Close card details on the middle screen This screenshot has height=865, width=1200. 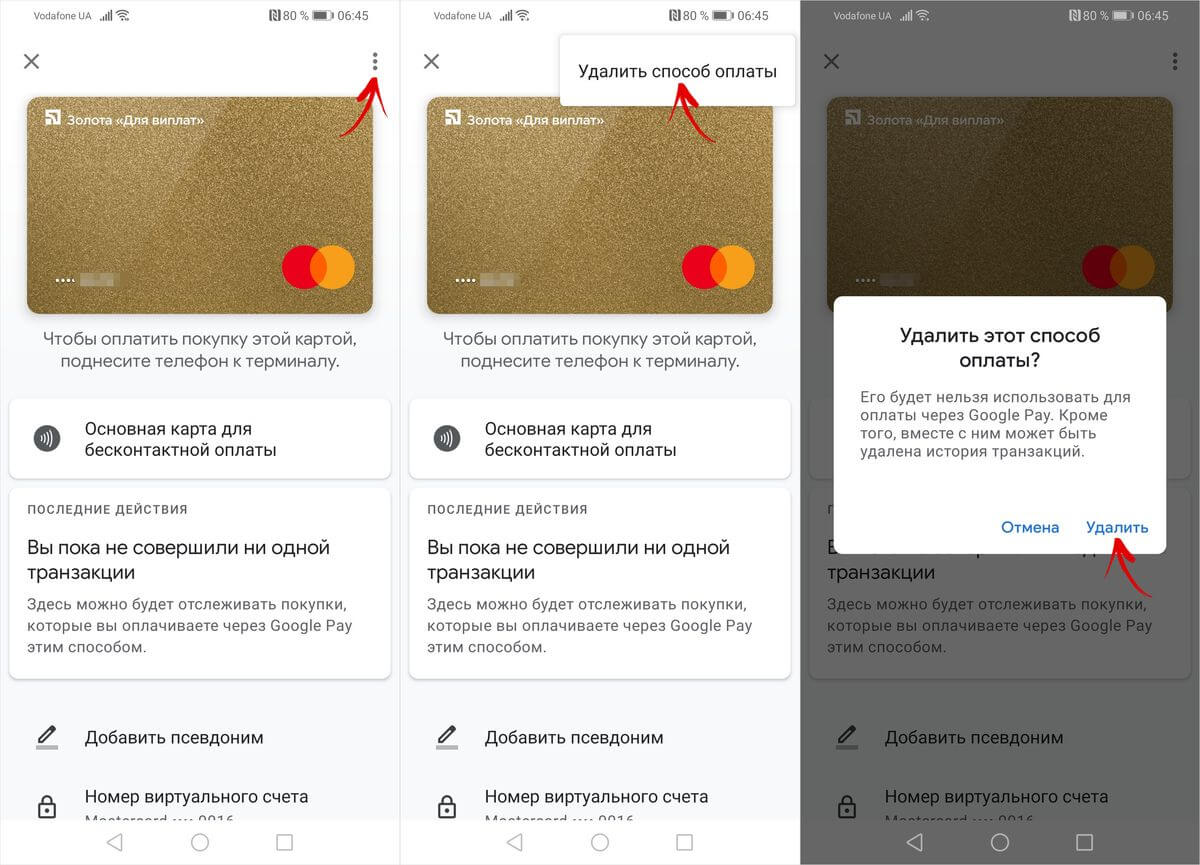tap(432, 61)
